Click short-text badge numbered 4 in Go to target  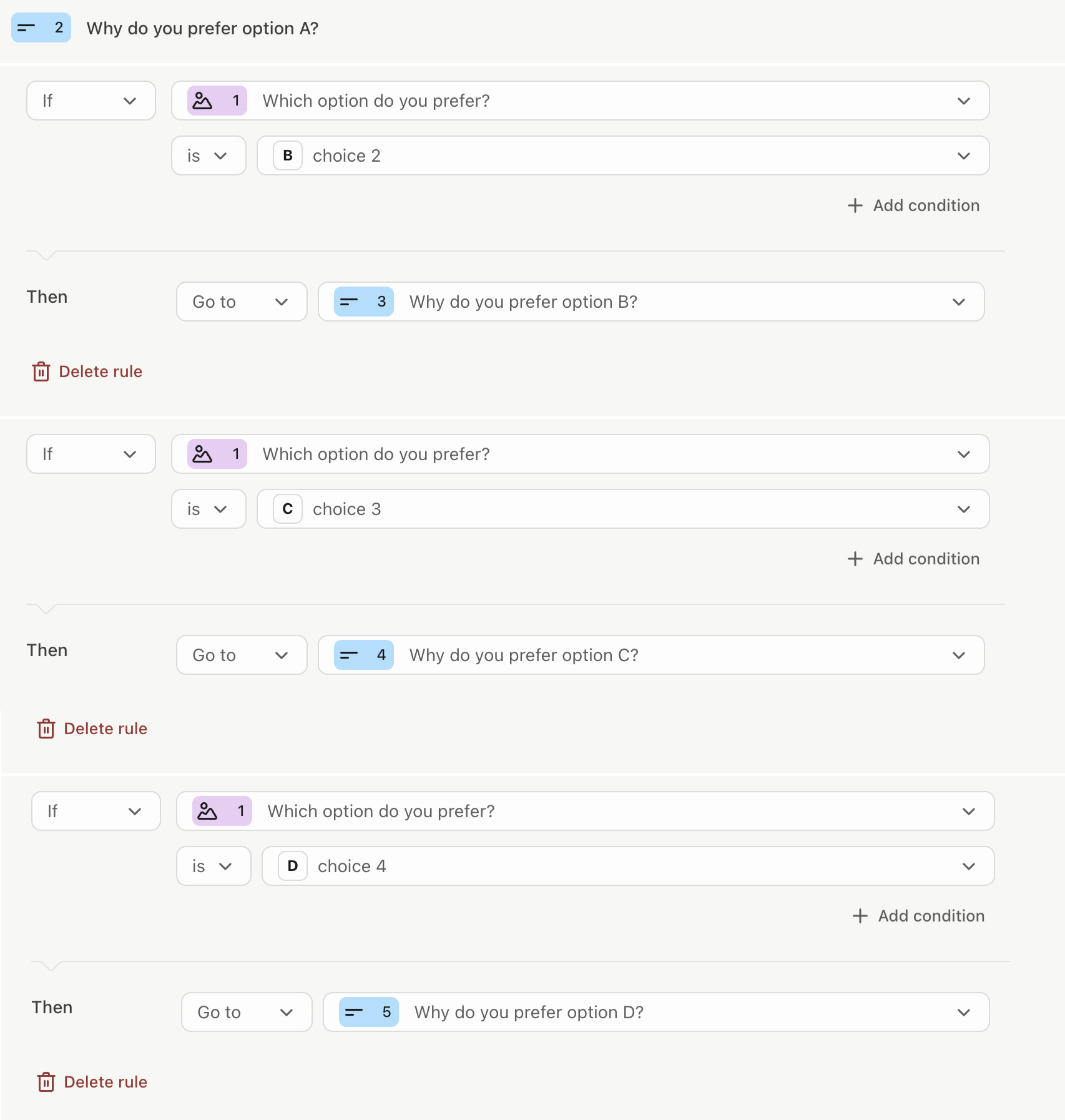point(364,655)
